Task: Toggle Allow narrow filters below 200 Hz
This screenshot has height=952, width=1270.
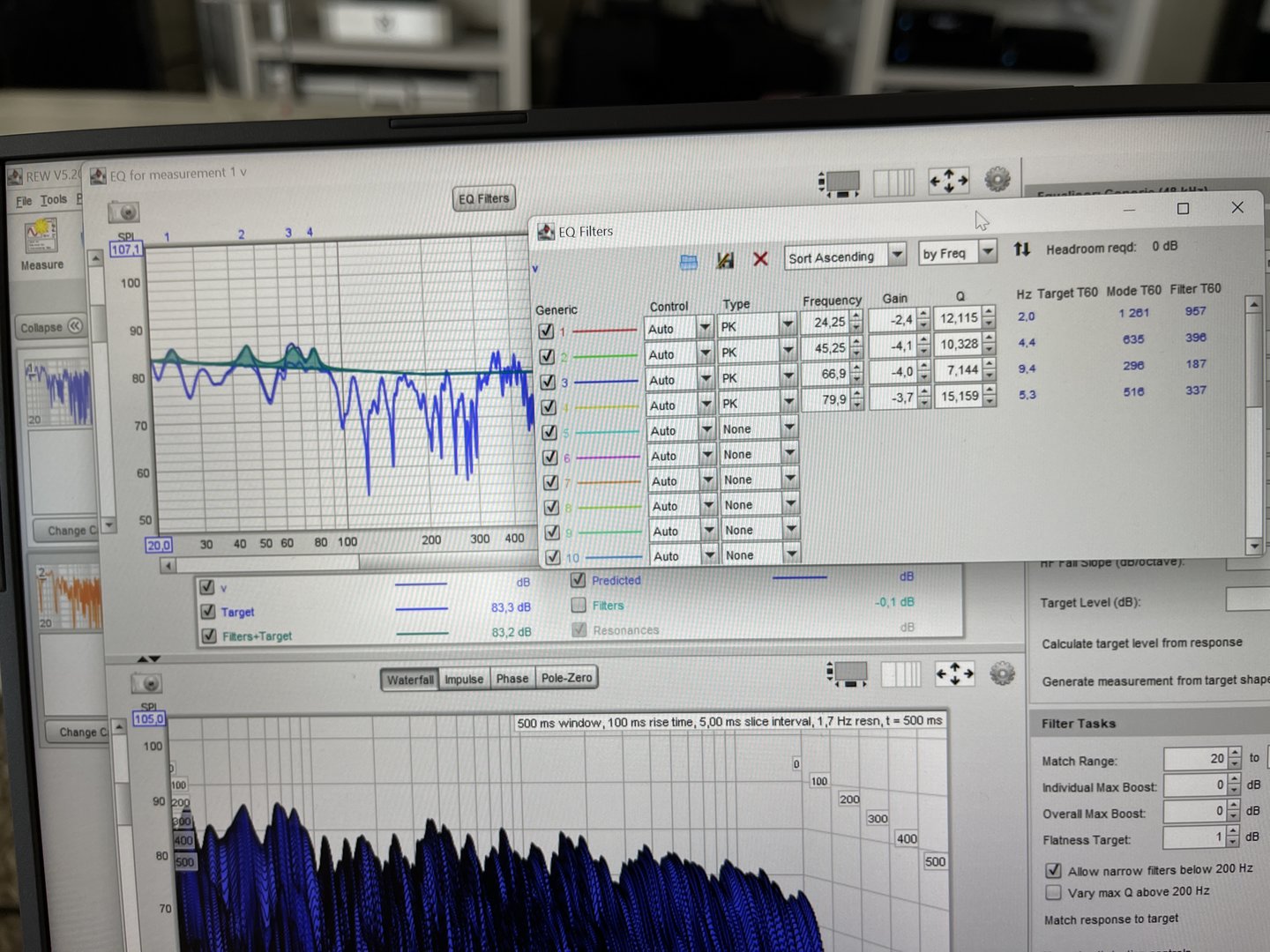Action: click(x=1053, y=870)
